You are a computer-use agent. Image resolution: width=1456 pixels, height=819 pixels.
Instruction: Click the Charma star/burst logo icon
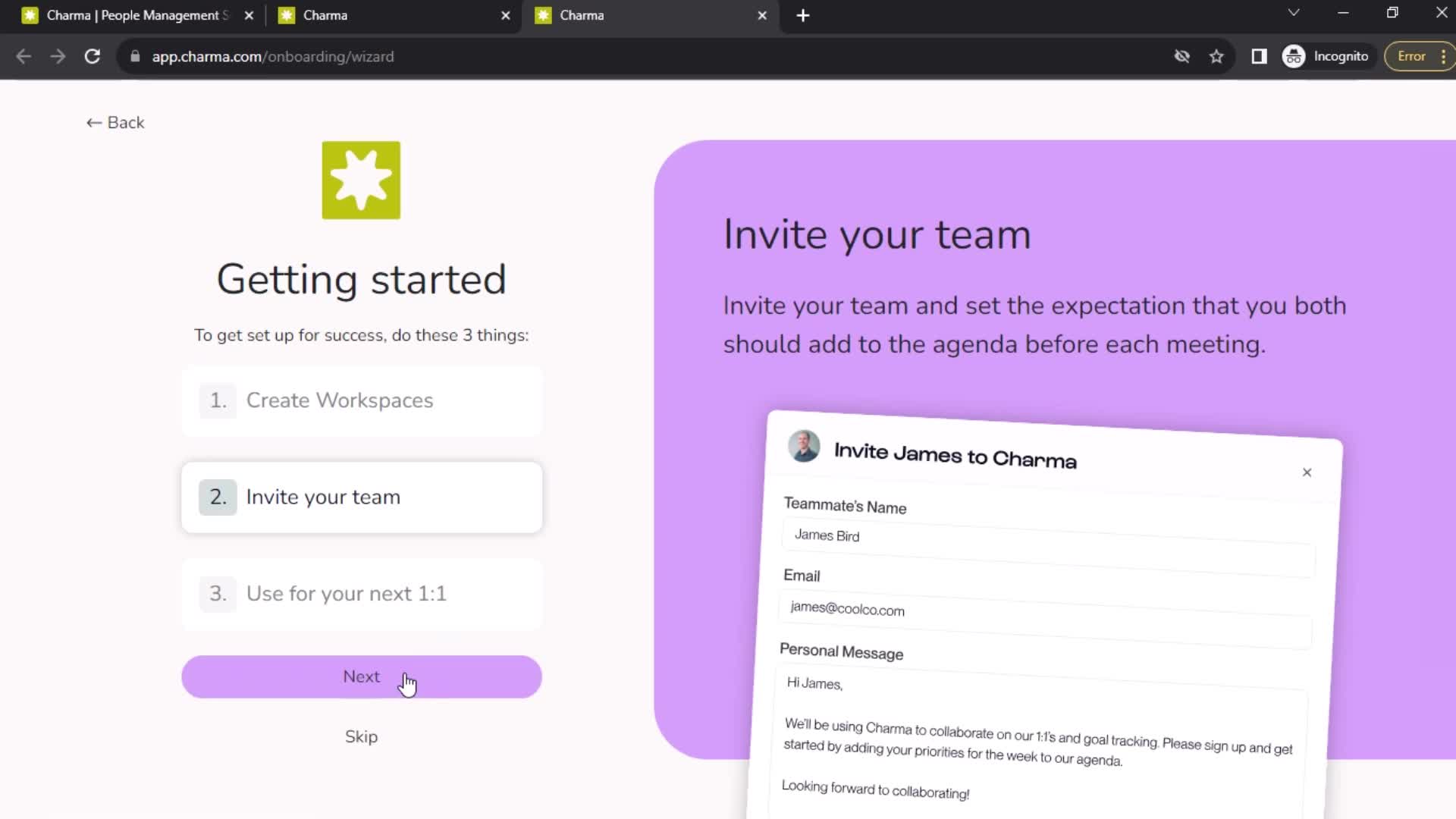pyautogui.click(x=361, y=180)
